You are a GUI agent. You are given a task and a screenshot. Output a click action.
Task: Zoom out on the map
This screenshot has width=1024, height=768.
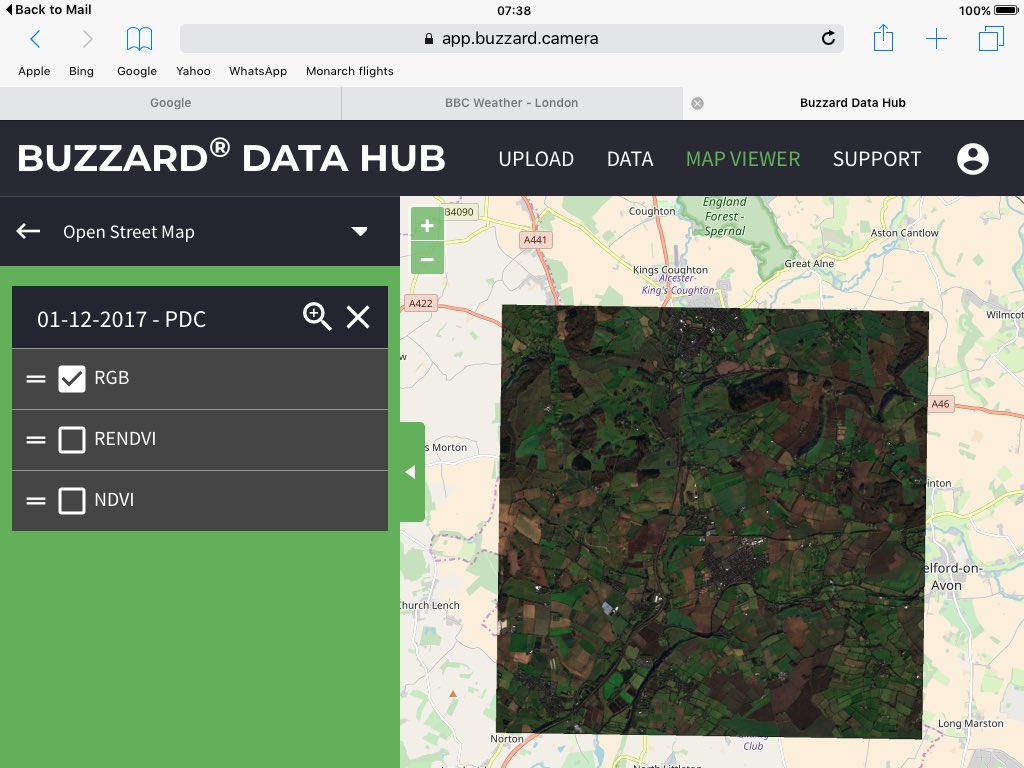click(427, 259)
